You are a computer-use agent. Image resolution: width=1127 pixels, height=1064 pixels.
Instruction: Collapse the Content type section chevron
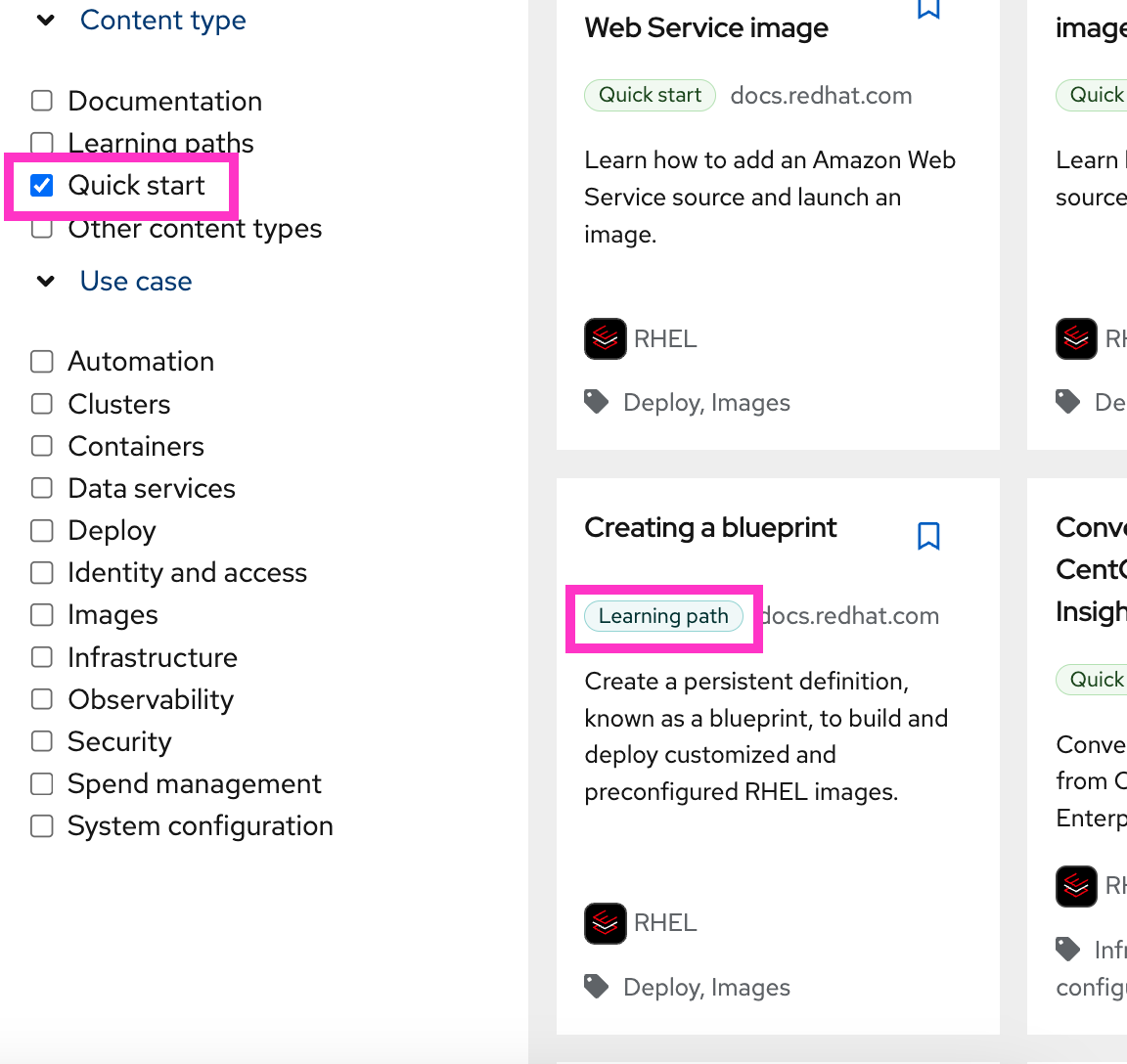tap(46, 21)
